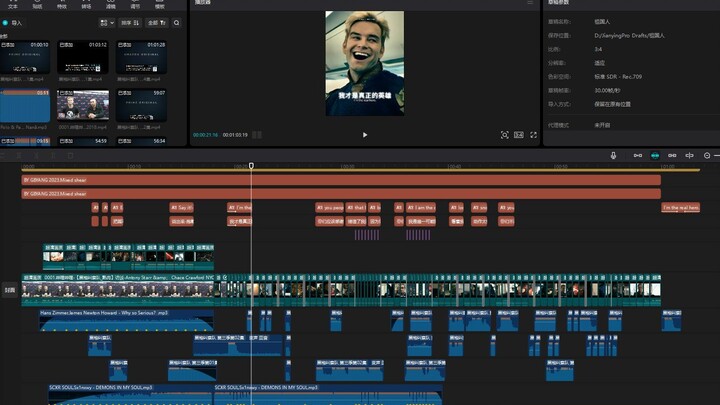Select the 'I'm the real hero' subtitle clip
720x405 pixels.
(680, 208)
